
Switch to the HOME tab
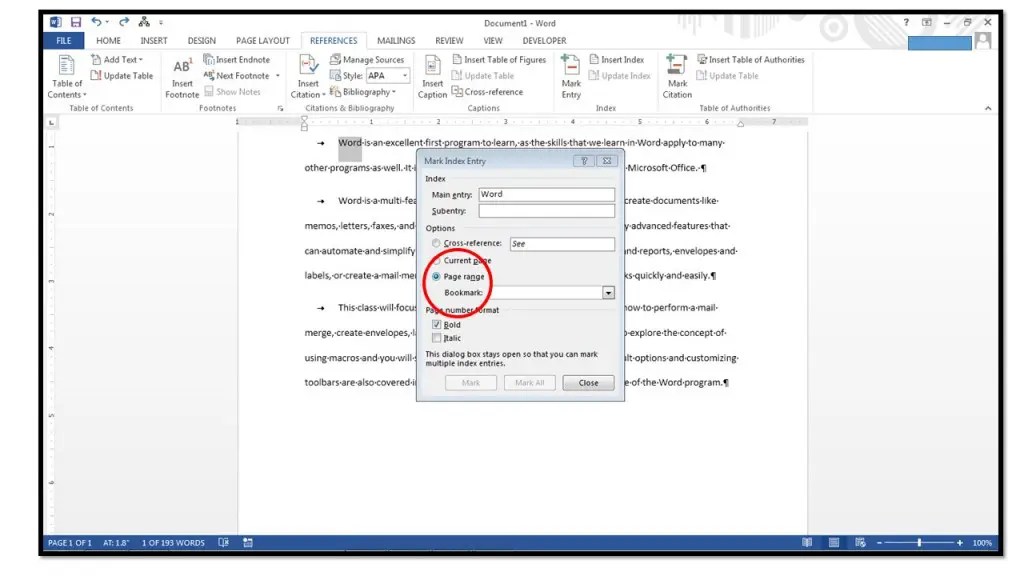pyautogui.click(x=108, y=40)
